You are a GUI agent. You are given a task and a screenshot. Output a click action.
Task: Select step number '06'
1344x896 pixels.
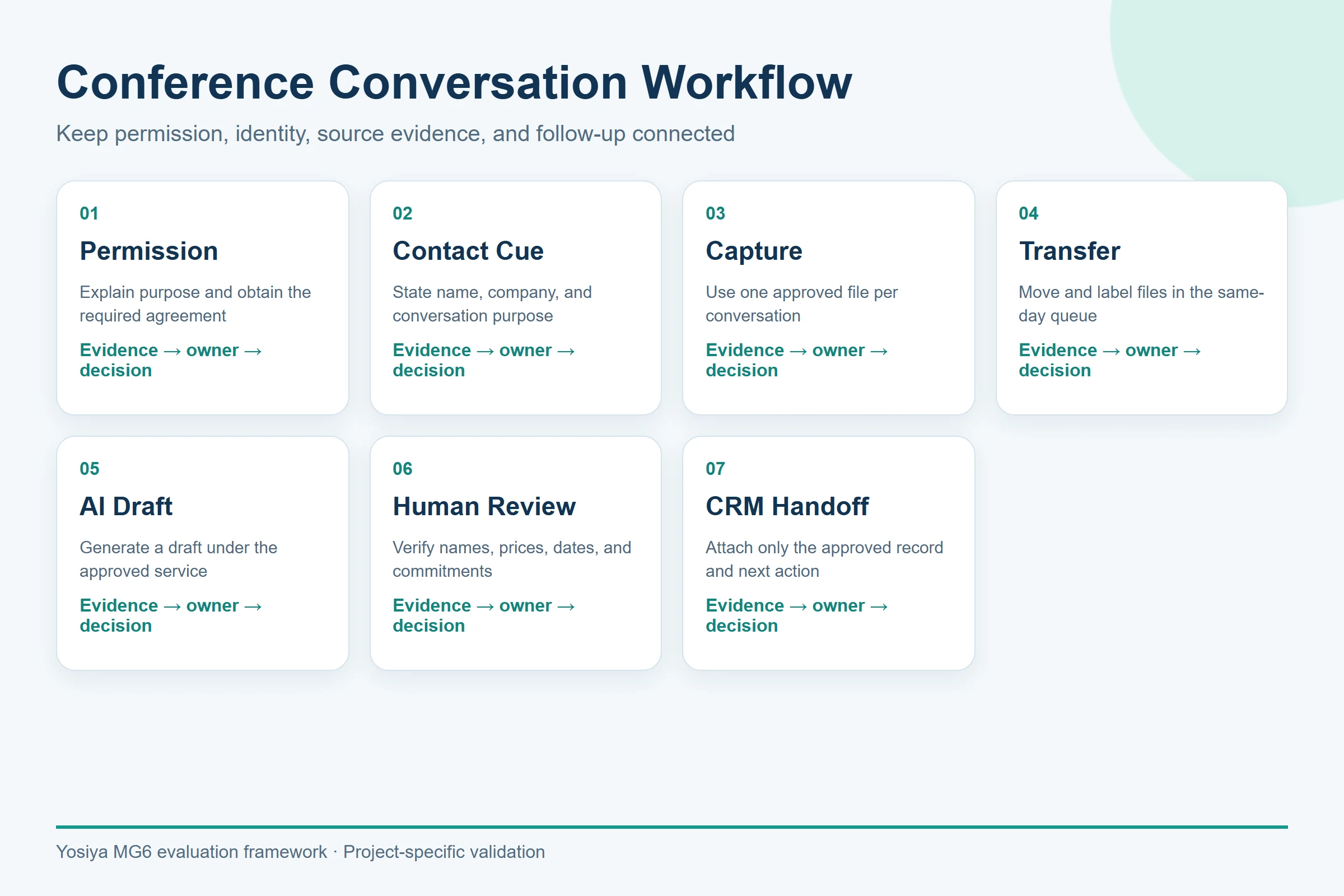point(402,469)
